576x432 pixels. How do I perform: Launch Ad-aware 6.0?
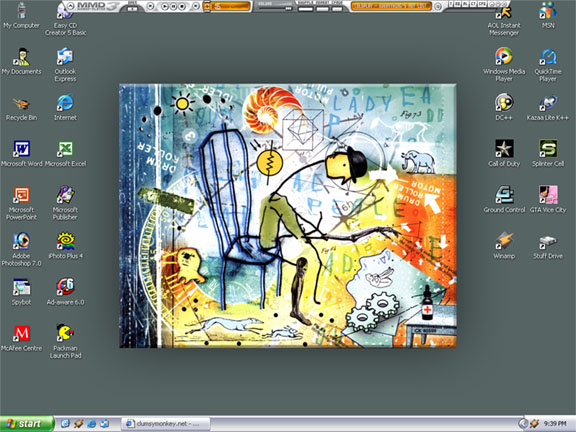pyautogui.click(x=65, y=292)
